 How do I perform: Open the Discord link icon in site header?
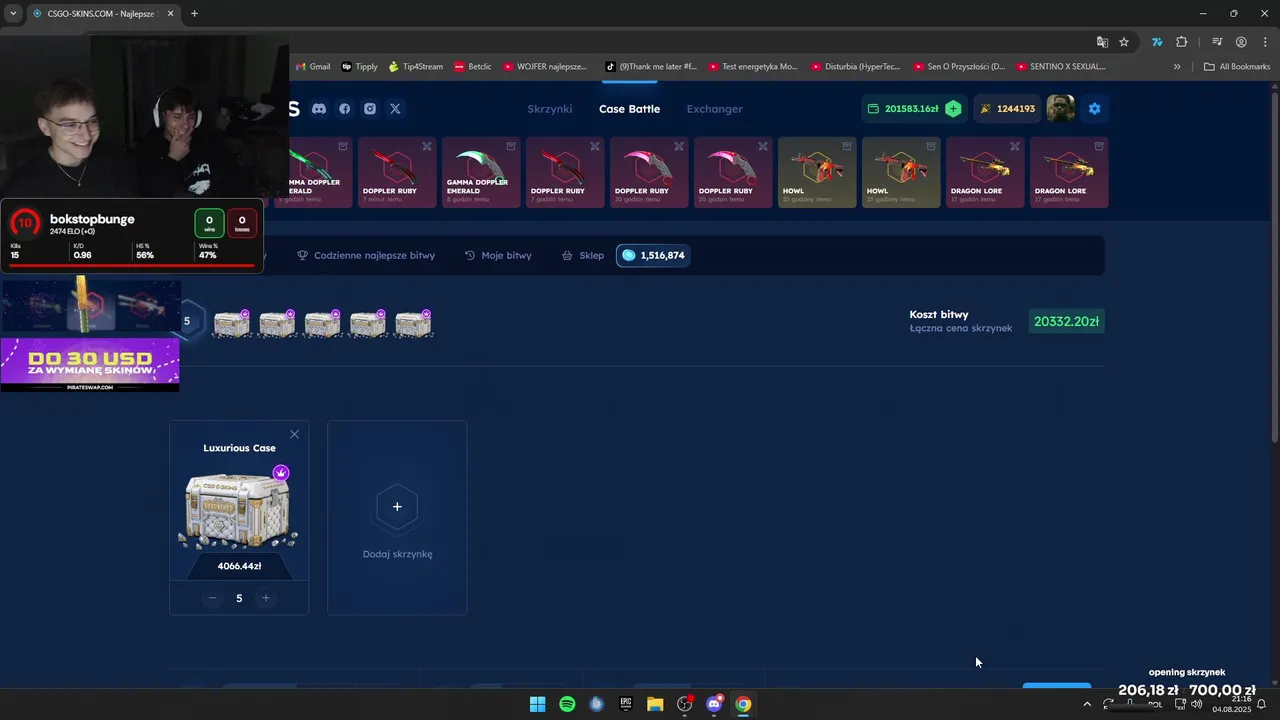319,109
